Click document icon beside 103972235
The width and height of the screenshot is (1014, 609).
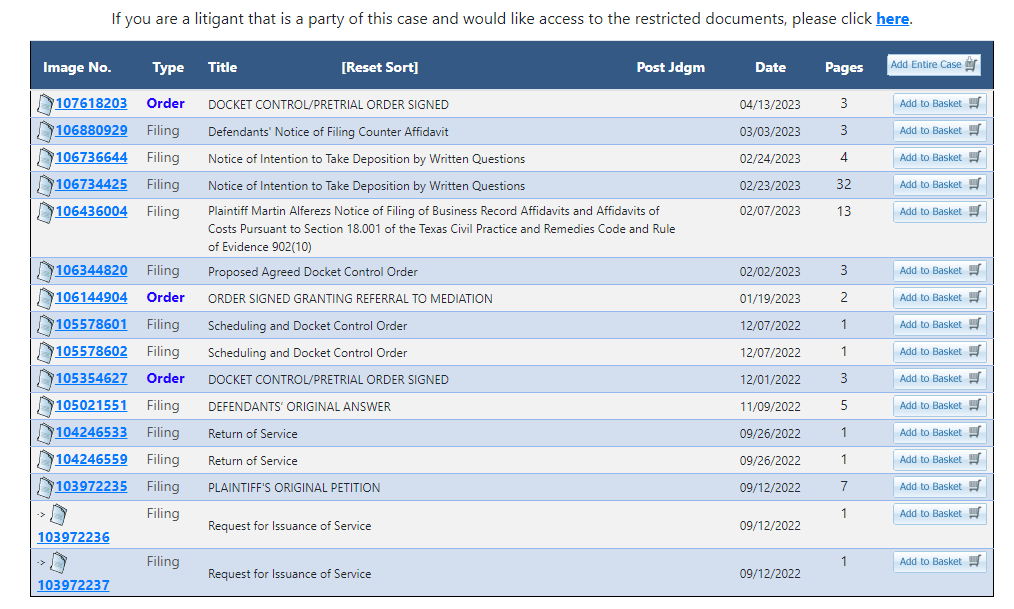click(45, 488)
